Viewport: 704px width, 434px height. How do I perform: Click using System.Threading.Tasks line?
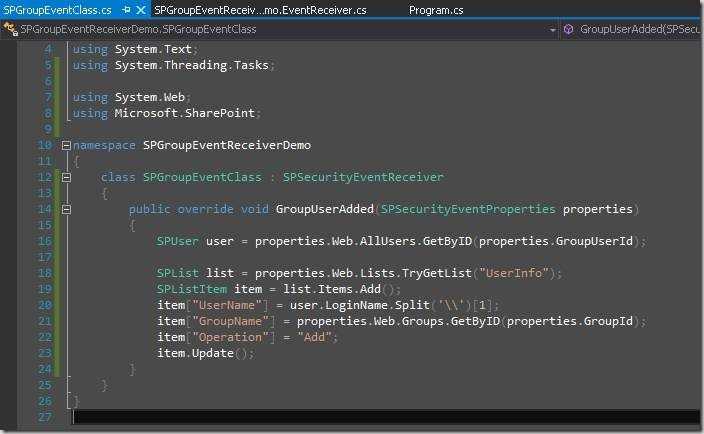pos(173,65)
